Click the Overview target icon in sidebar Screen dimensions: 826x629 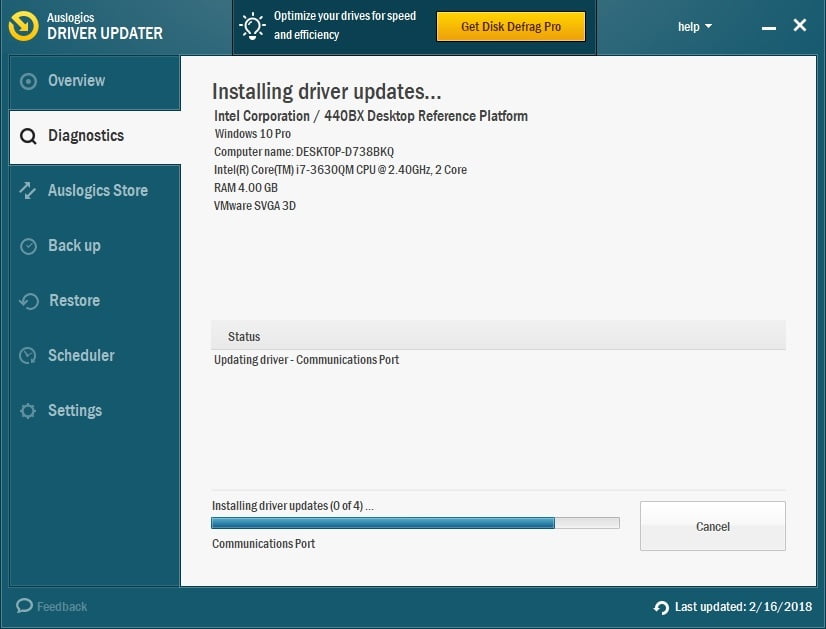pyautogui.click(x=28, y=81)
